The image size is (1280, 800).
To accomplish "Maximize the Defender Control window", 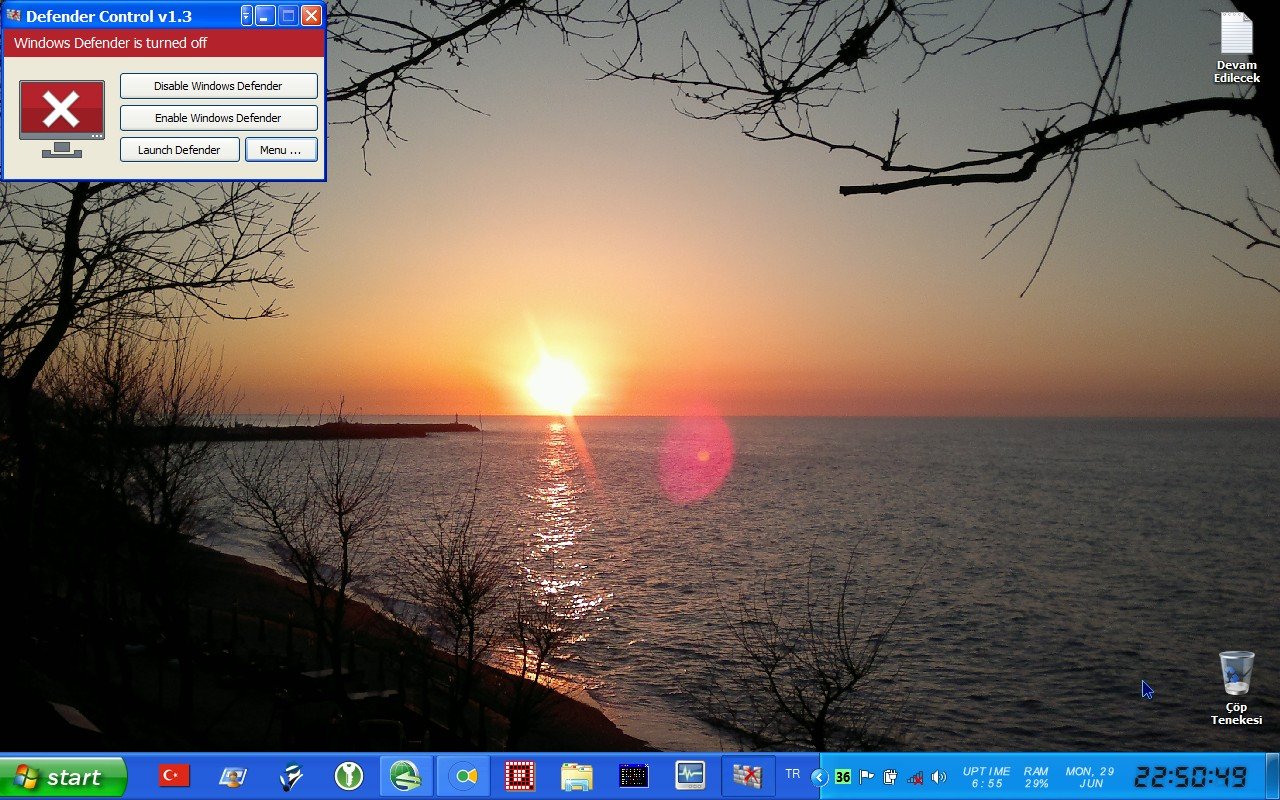I will (x=288, y=16).
